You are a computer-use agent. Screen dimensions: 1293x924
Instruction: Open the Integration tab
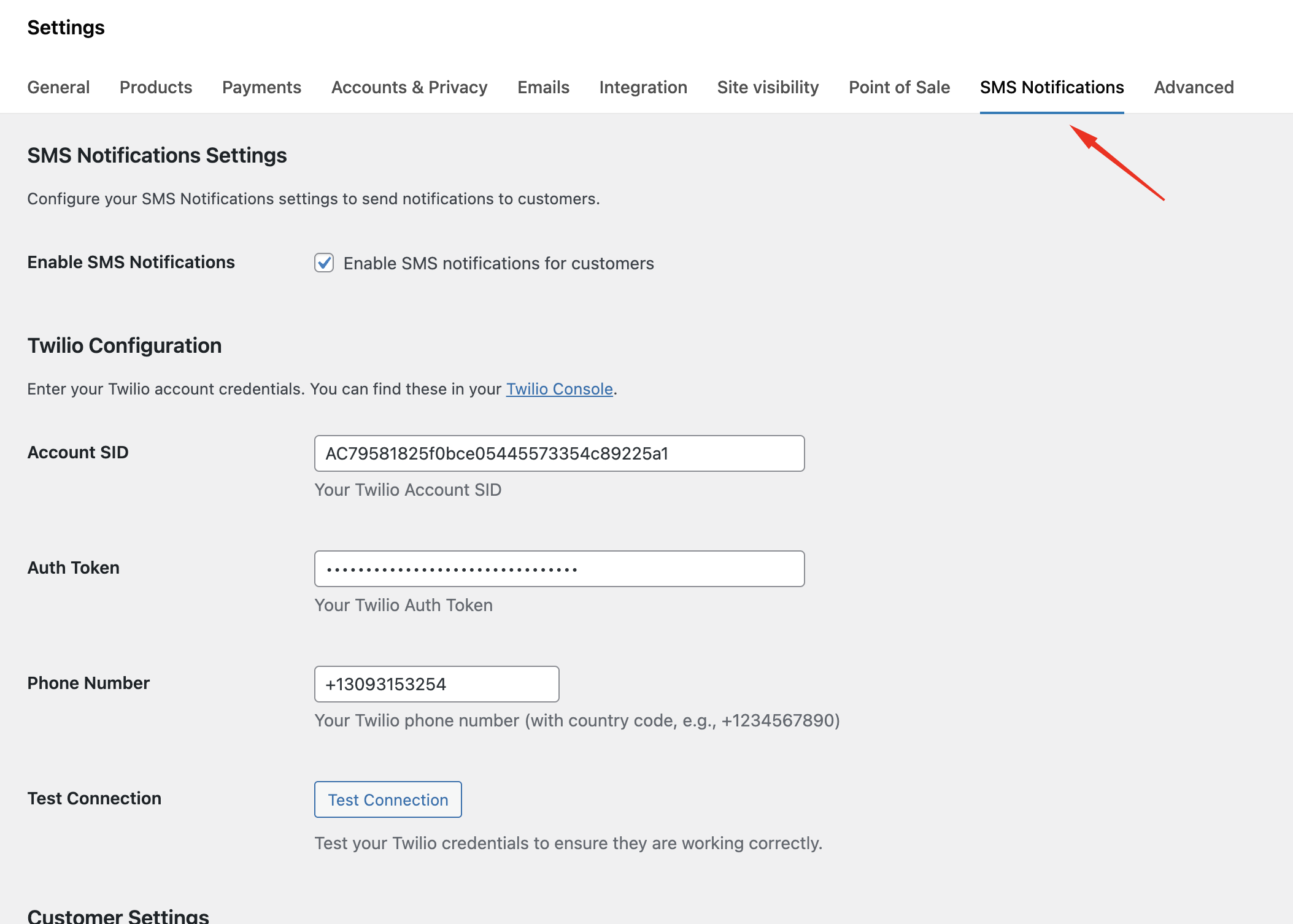pyautogui.click(x=643, y=87)
